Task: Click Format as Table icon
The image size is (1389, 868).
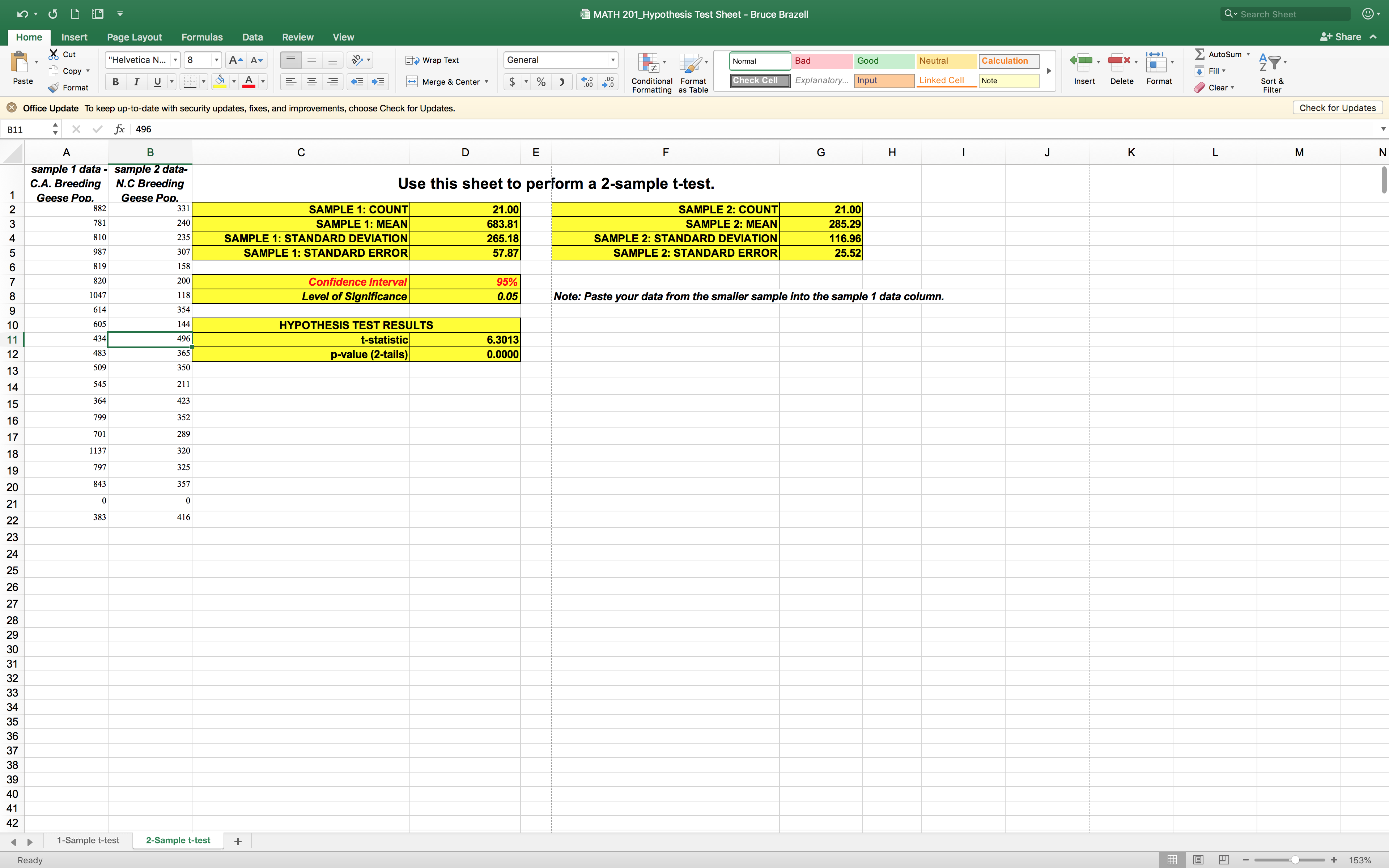Action: click(x=691, y=63)
